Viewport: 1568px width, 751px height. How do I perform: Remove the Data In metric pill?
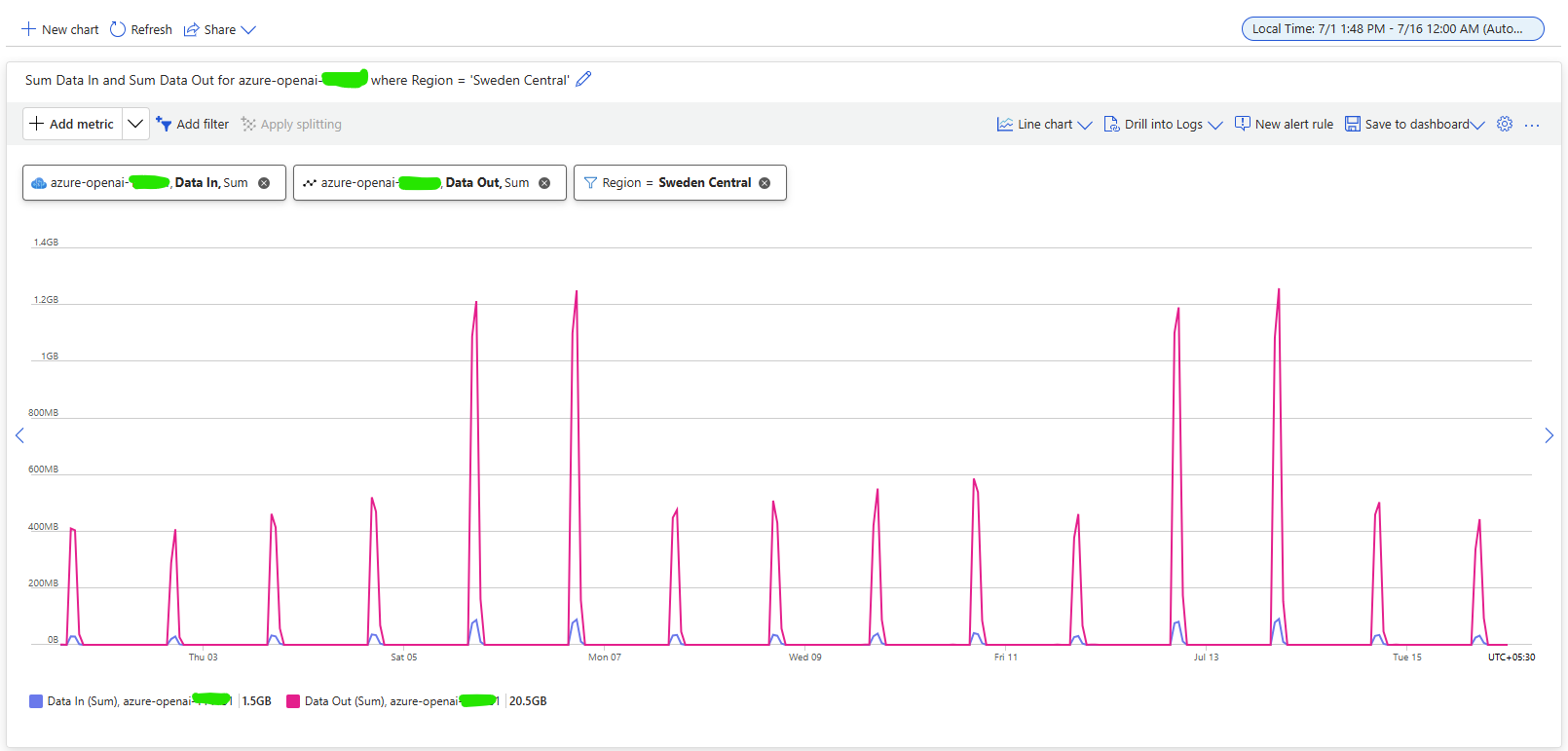(x=264, y=183)
